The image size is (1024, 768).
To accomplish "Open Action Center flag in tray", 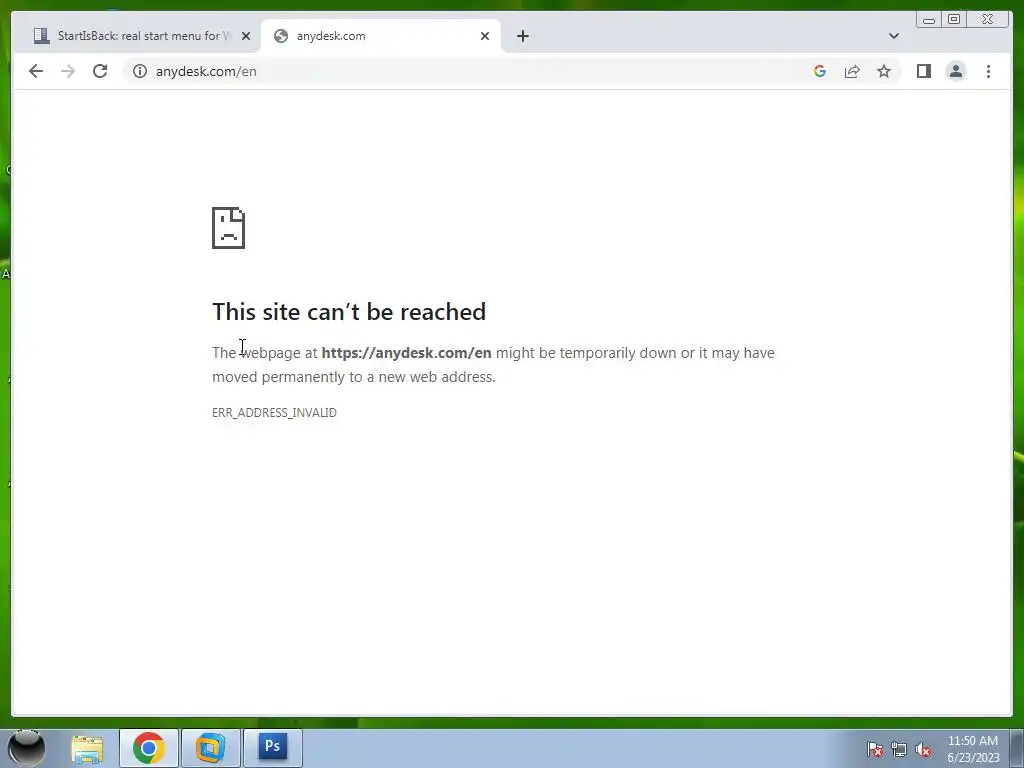I will click(874, 749).
